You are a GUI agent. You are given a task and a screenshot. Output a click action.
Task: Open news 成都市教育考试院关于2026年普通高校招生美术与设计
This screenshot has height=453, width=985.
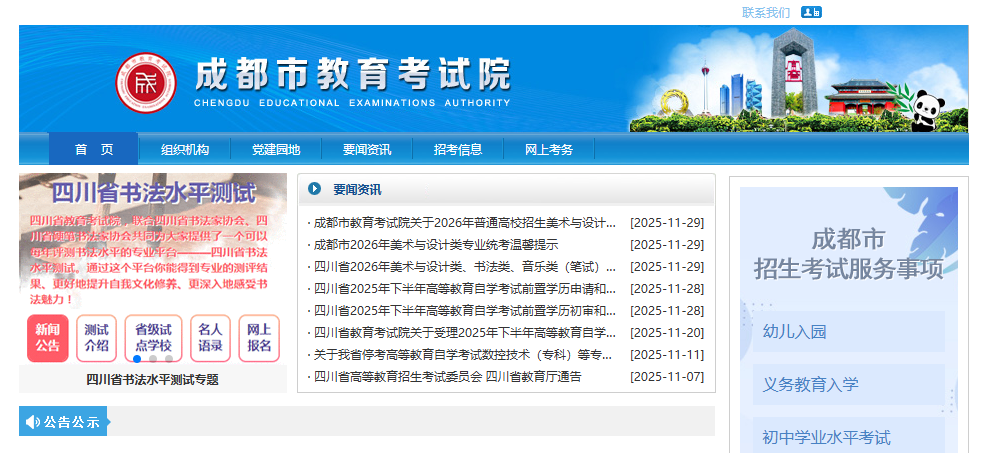465,223
